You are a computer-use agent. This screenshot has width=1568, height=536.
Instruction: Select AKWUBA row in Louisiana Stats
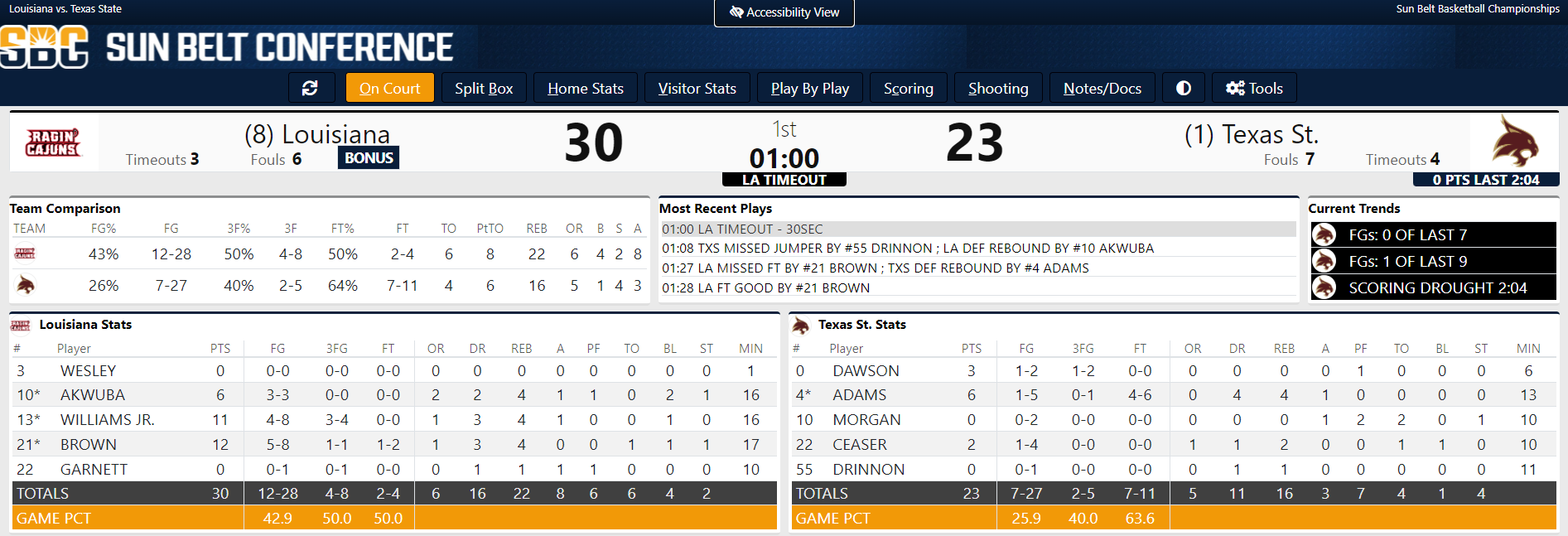click(x=93, y=395)
